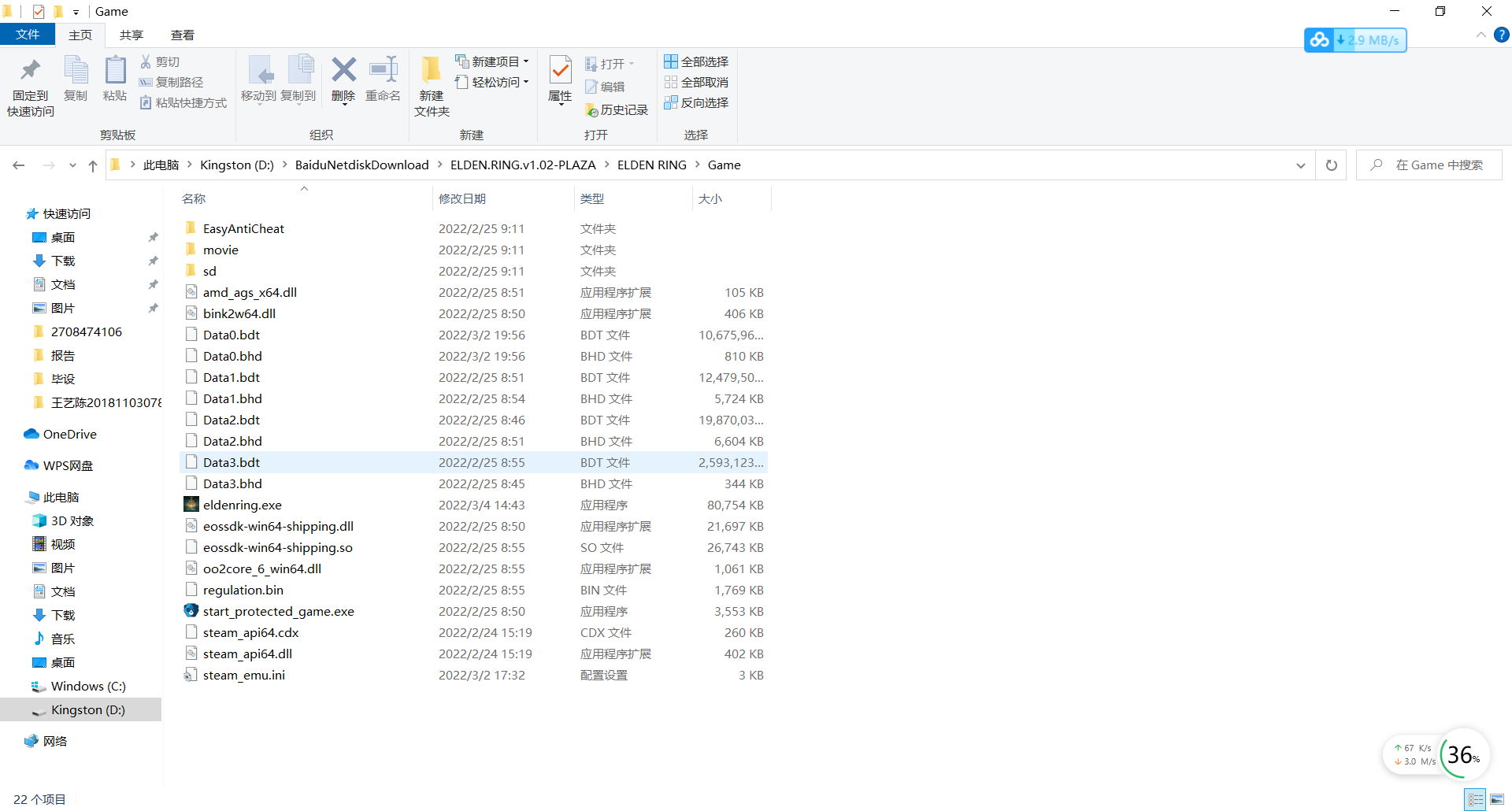Click the Rename (重命名) icon
The width and height of the screenshot is (1512, 811).
click(384, 70)
